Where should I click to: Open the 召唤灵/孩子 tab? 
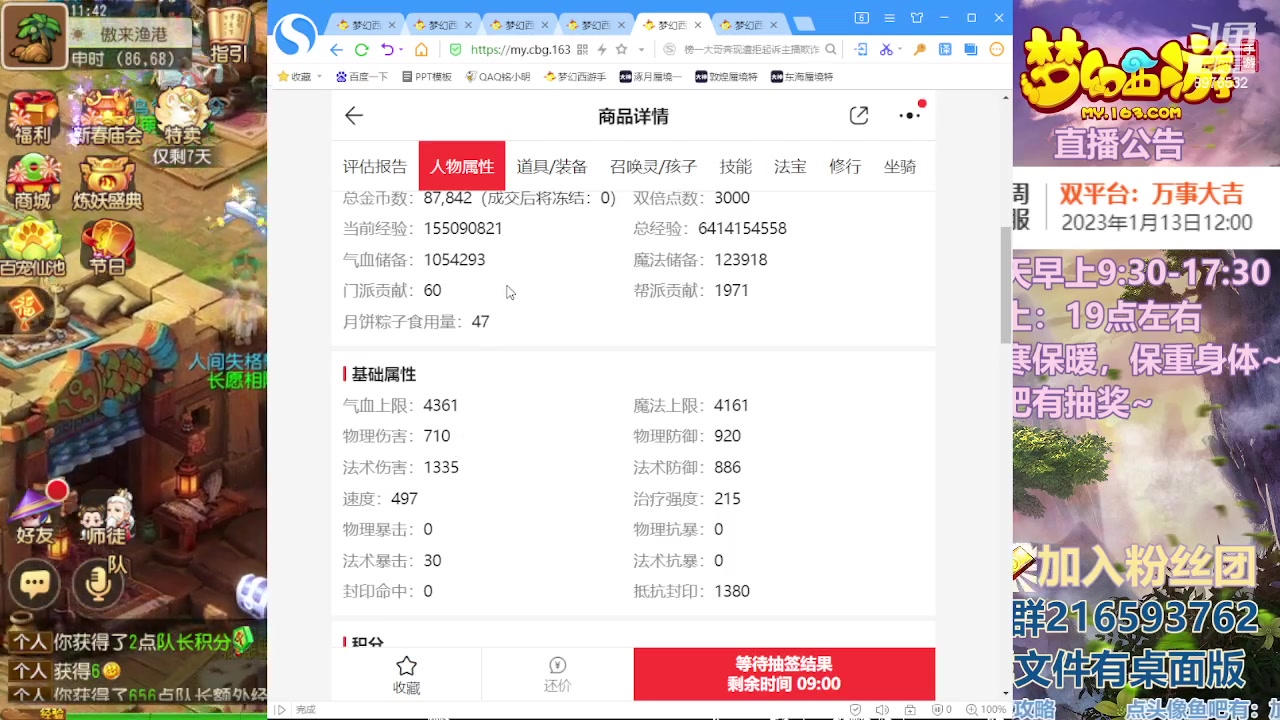tap(653, 167)
